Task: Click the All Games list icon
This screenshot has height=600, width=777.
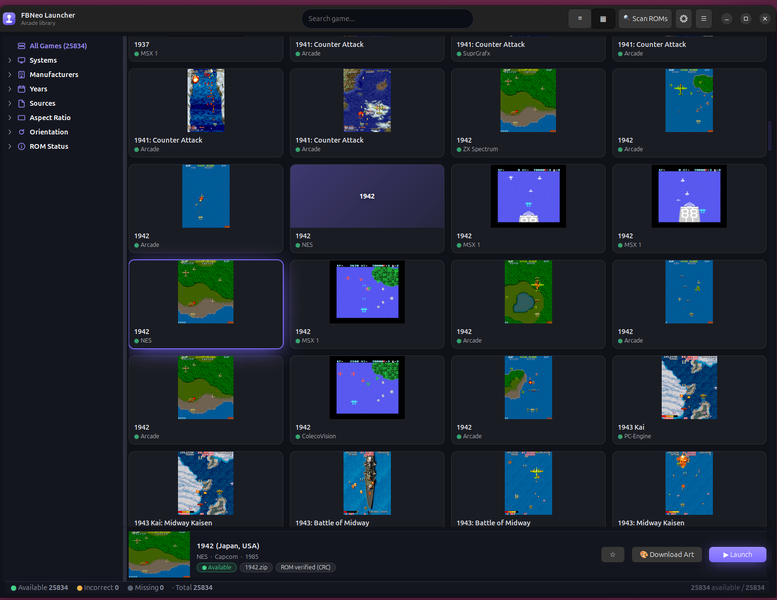Action: point(21,46)
